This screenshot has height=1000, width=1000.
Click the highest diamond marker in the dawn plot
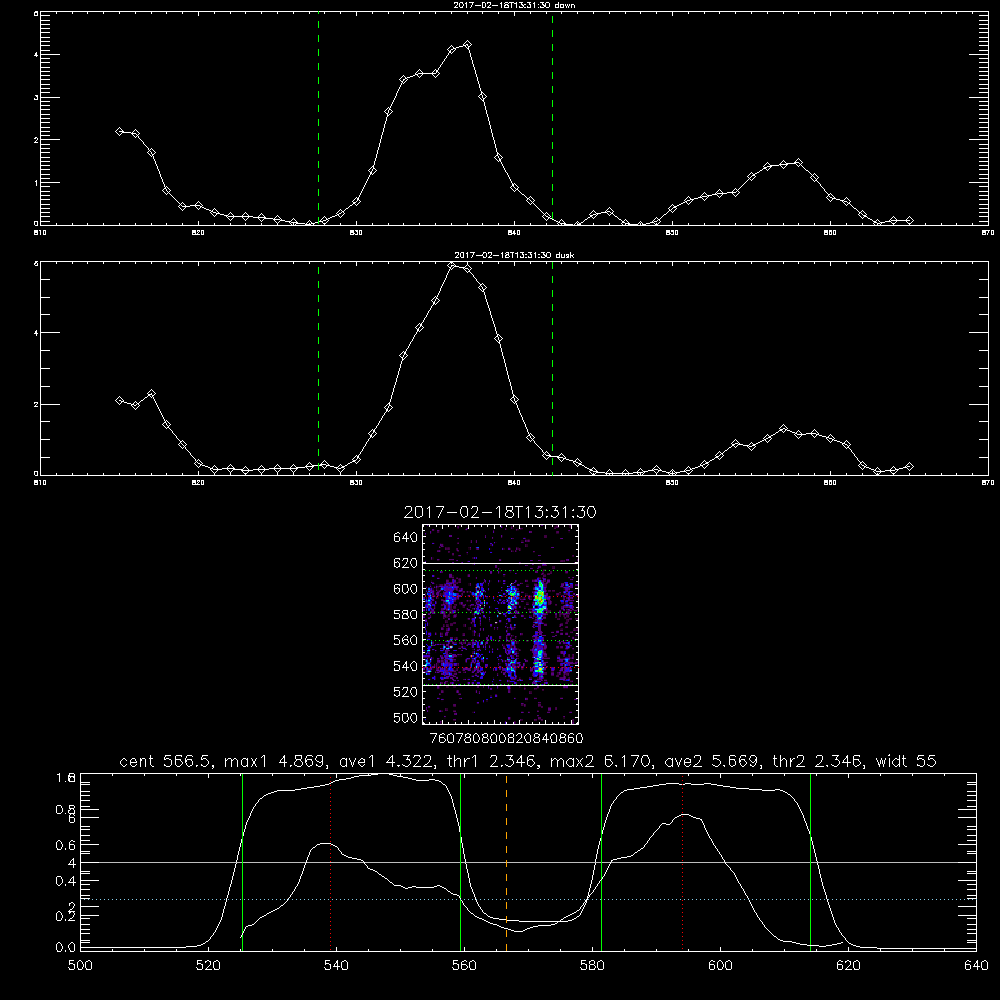(467, 45)
